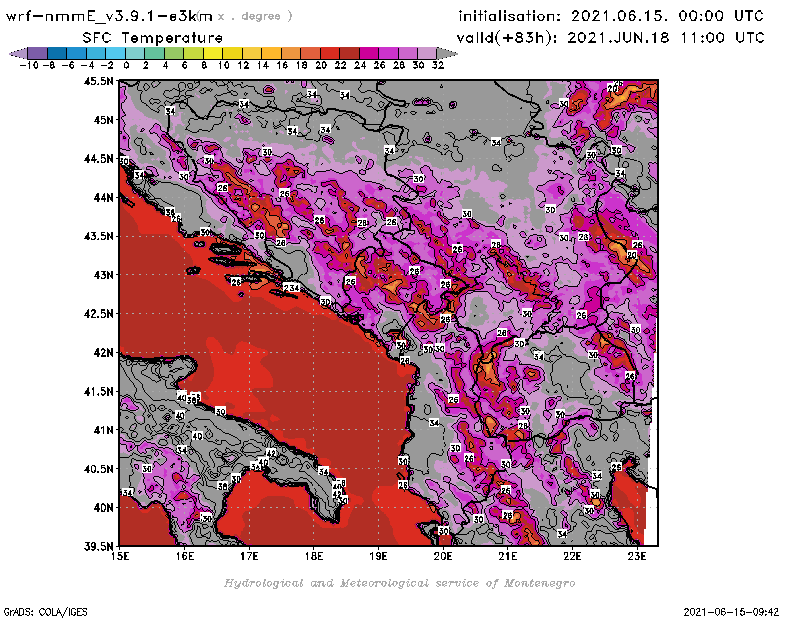Click the contour label '234' on the Adriatic coast

pos(291,288)
